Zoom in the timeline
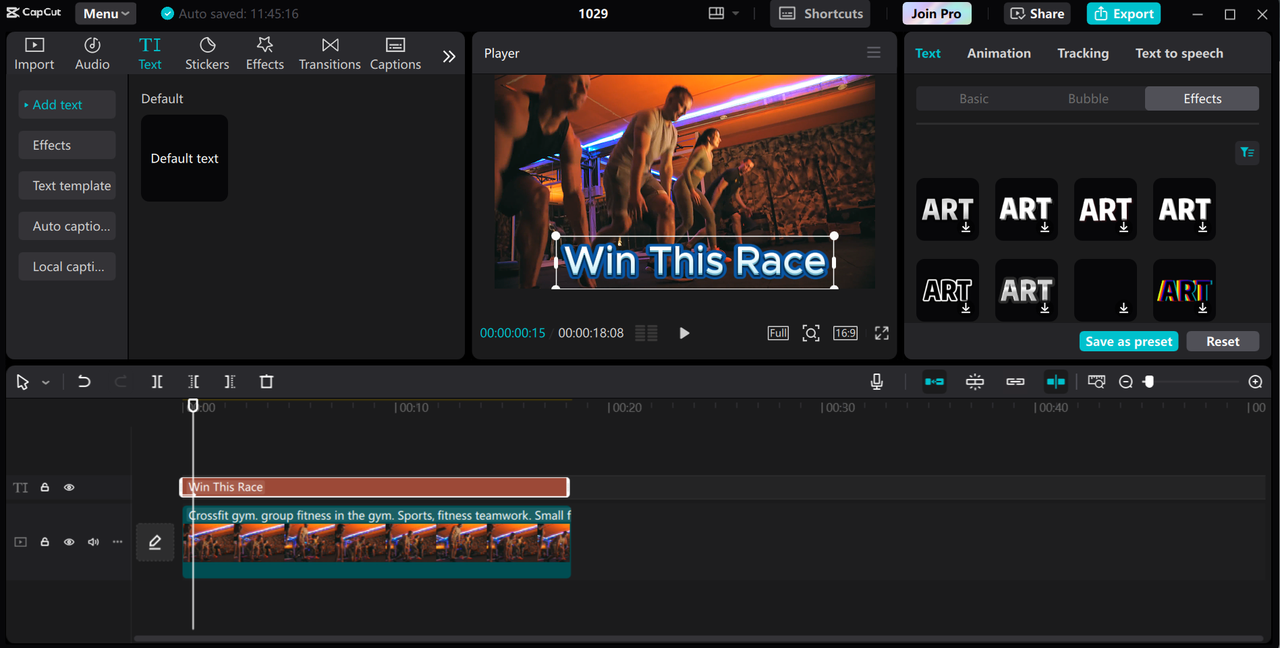1280x648 pixels. pos(1256,382)
